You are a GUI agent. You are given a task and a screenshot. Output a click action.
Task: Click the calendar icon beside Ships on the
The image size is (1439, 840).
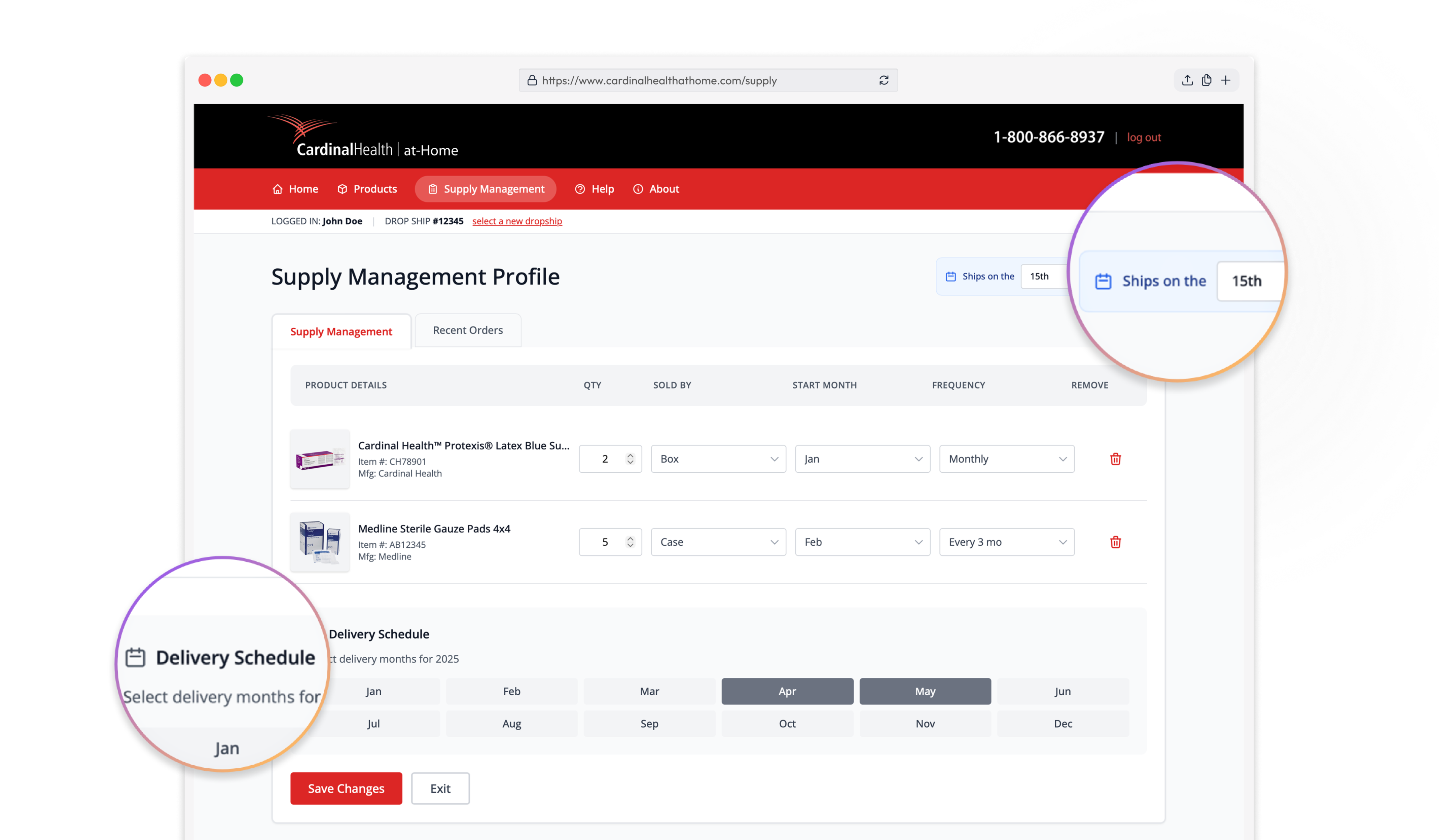pos(950,277)
